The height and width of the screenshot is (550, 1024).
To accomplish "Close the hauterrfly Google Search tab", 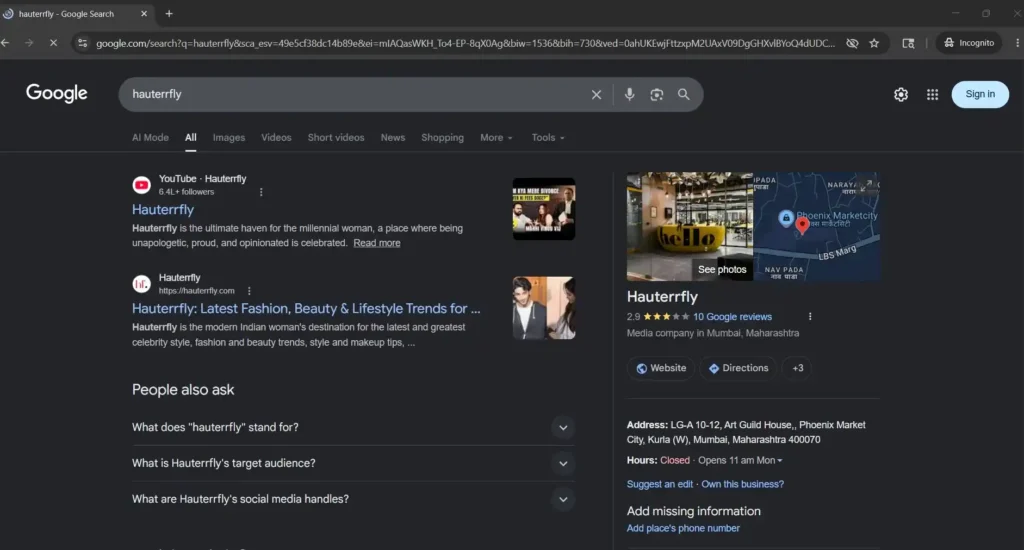I will 144,13.
